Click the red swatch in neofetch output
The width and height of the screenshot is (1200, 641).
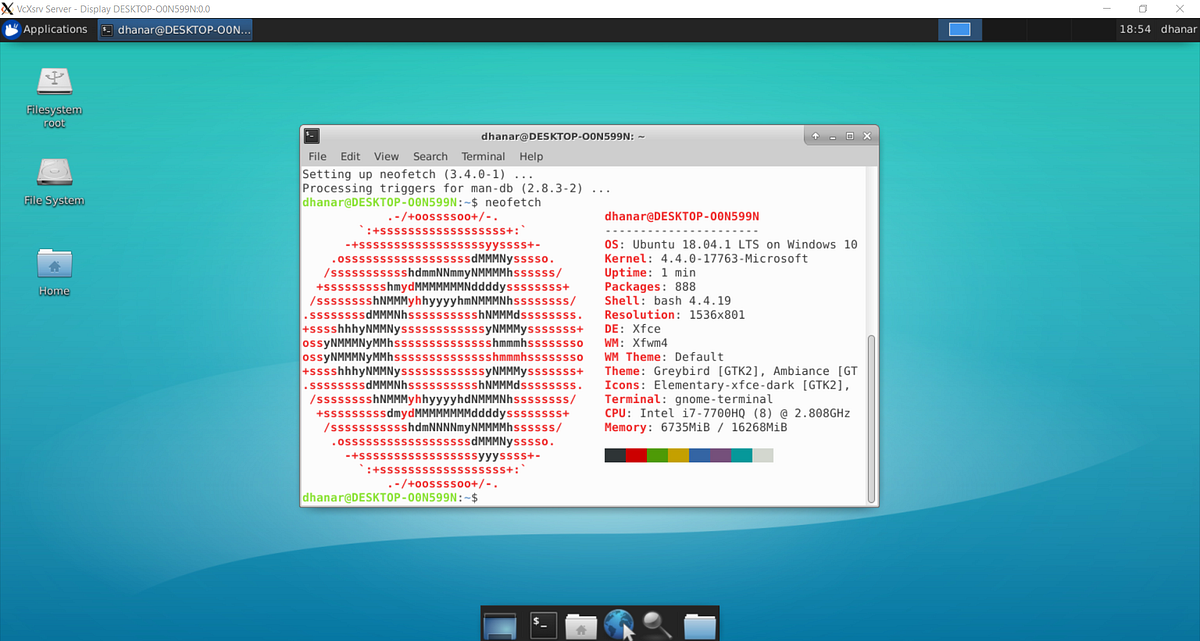click(x=634, y=455)
